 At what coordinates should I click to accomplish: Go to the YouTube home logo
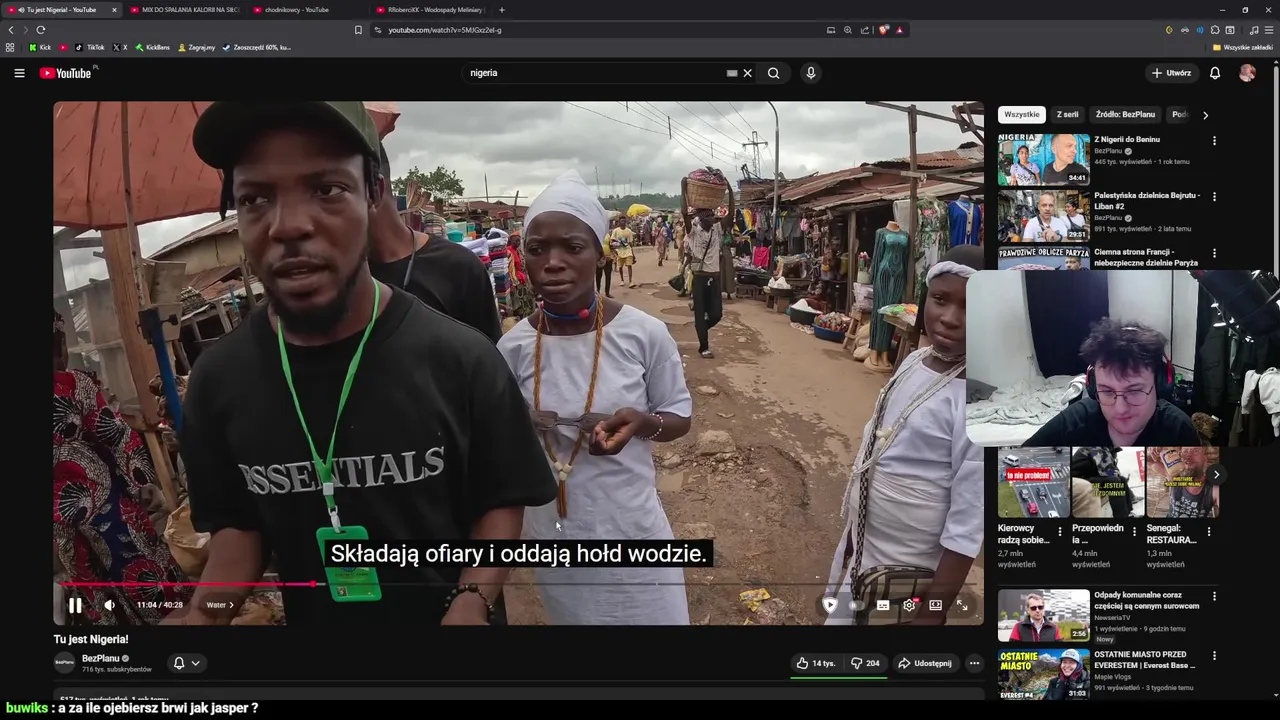pyautogui.click(x=66, y=73)
